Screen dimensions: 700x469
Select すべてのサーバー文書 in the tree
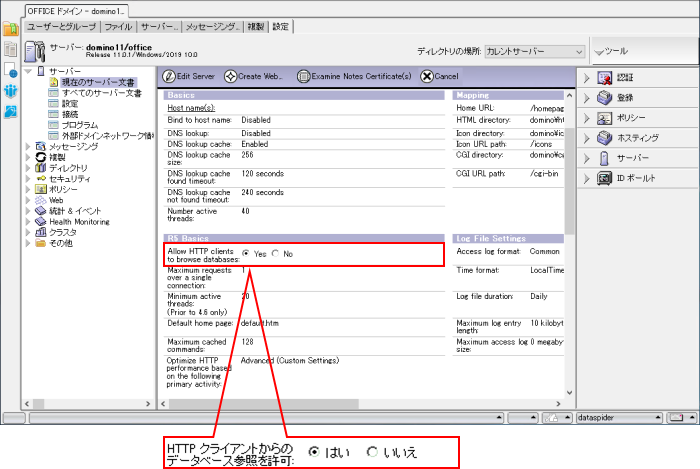[x=96, y=93]
